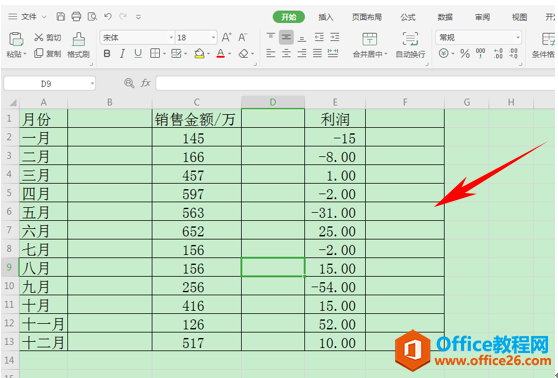Open the font name dropdown 宋体
The height and width of the screenshot is (378, 558).
pos(171,37)
